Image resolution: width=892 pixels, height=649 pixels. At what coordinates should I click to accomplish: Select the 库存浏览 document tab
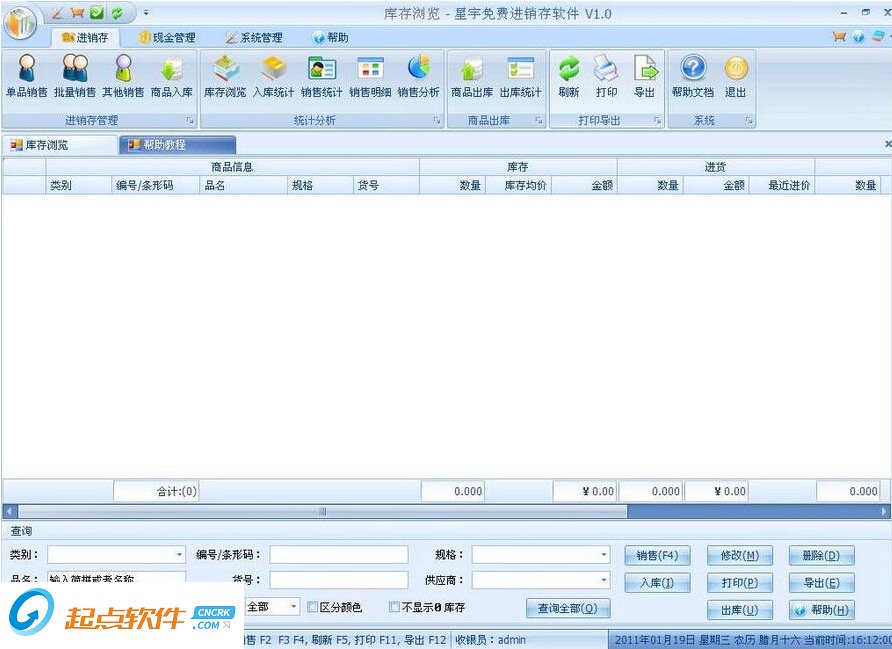pos(60,145)
